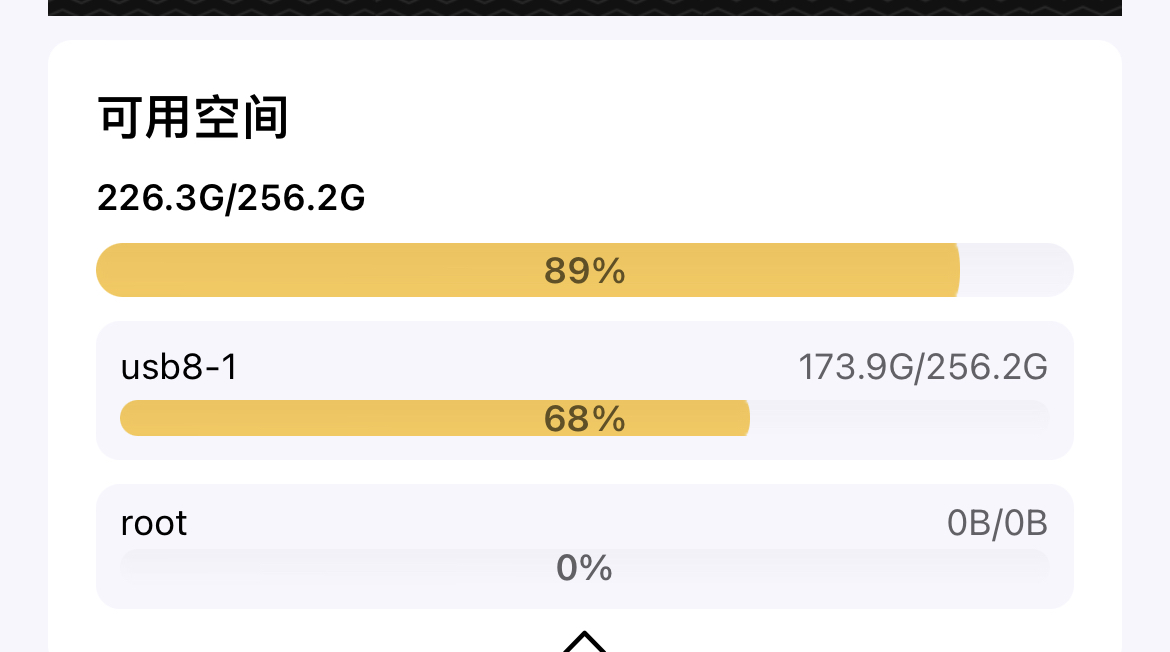The width and height of the screenshot is (1170, 652).
Task: Click the usb8-1 name label
Action: coord(178,367)
